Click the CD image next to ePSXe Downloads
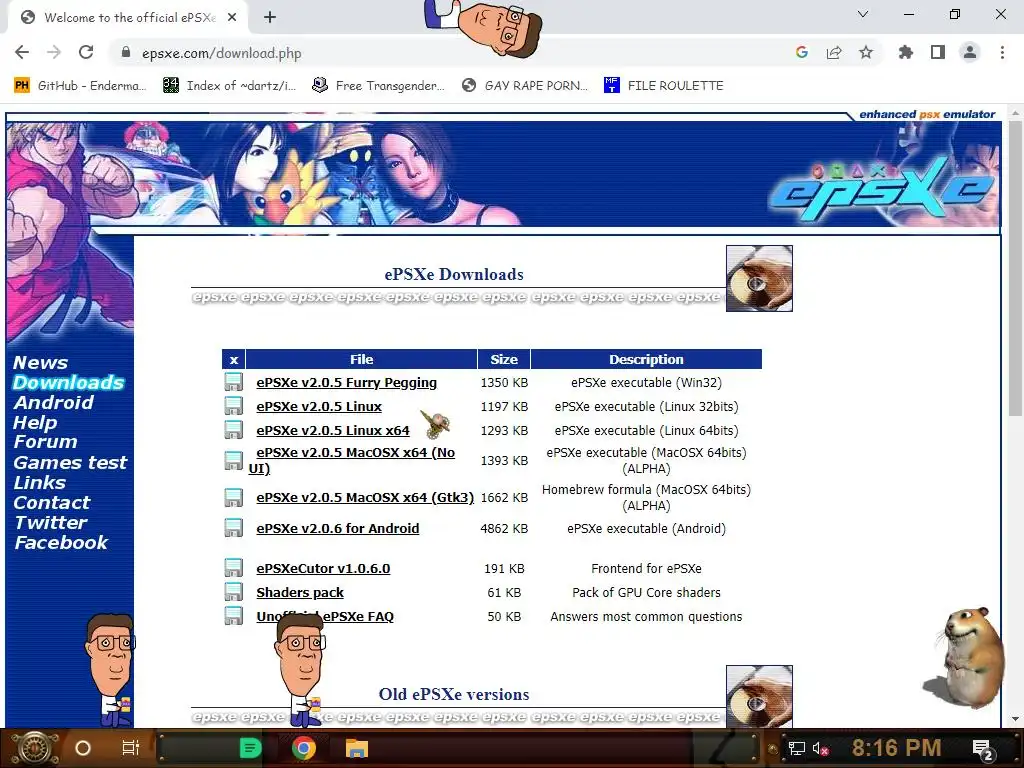 pyautogui.click(x=759, y=278)
